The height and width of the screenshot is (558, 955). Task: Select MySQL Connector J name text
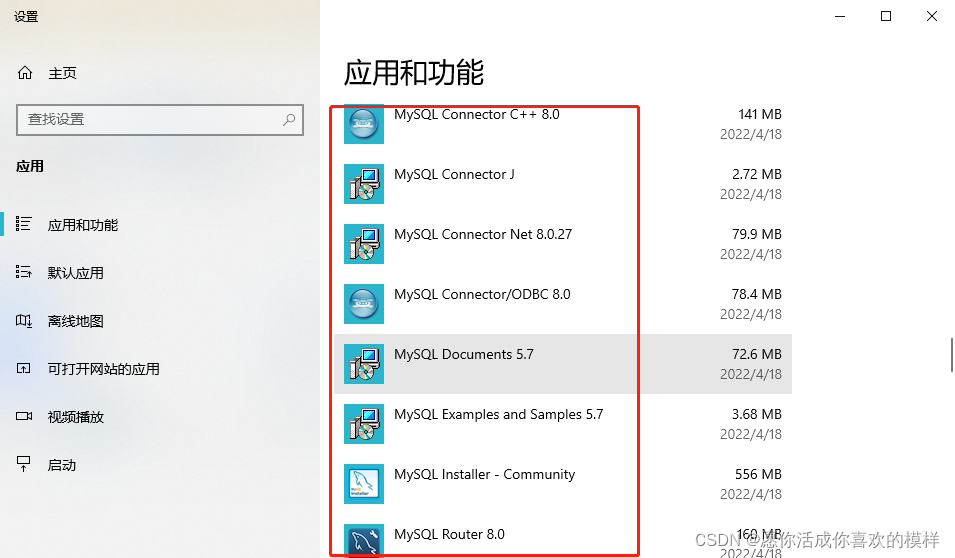pyautogui.click(x=454, y=174)
